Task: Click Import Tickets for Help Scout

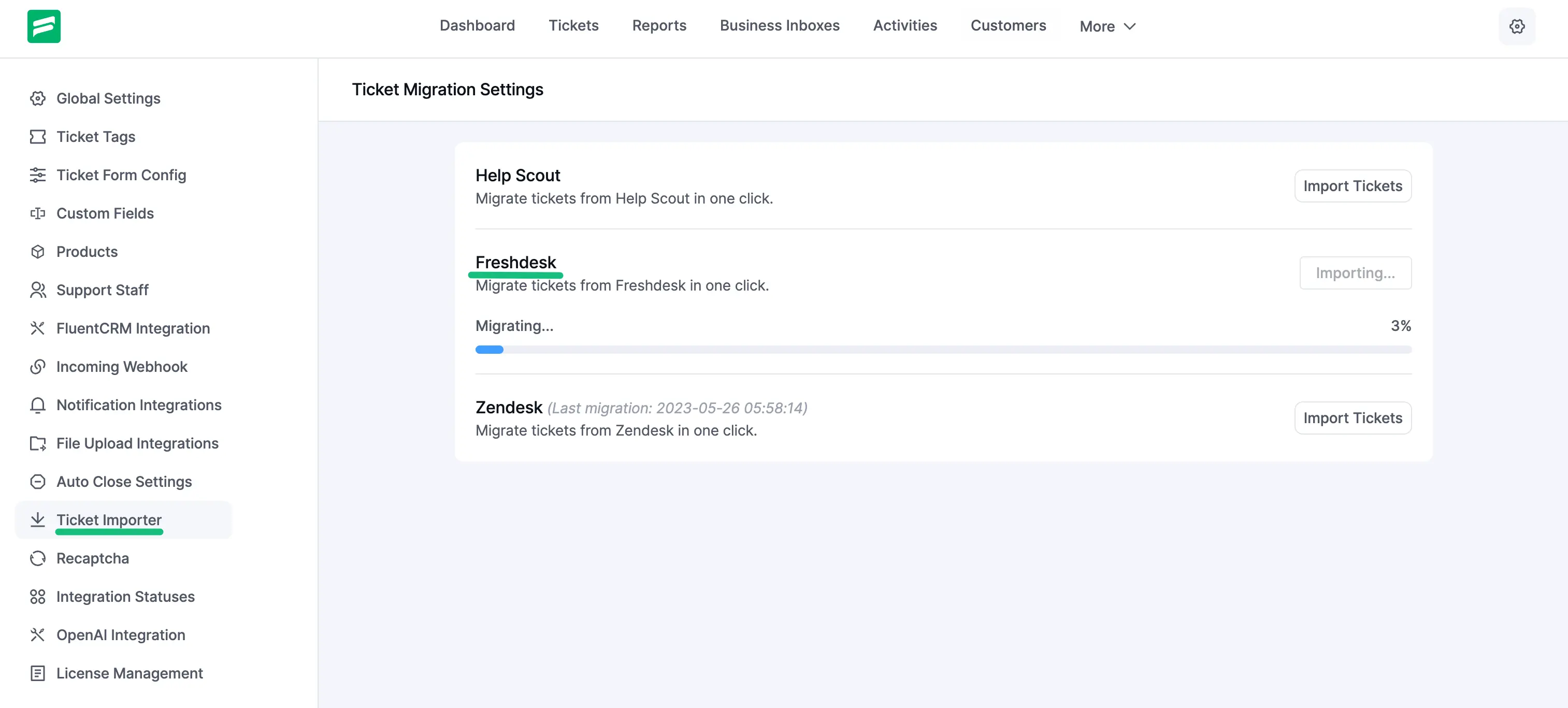Action: coord(1353,185)
